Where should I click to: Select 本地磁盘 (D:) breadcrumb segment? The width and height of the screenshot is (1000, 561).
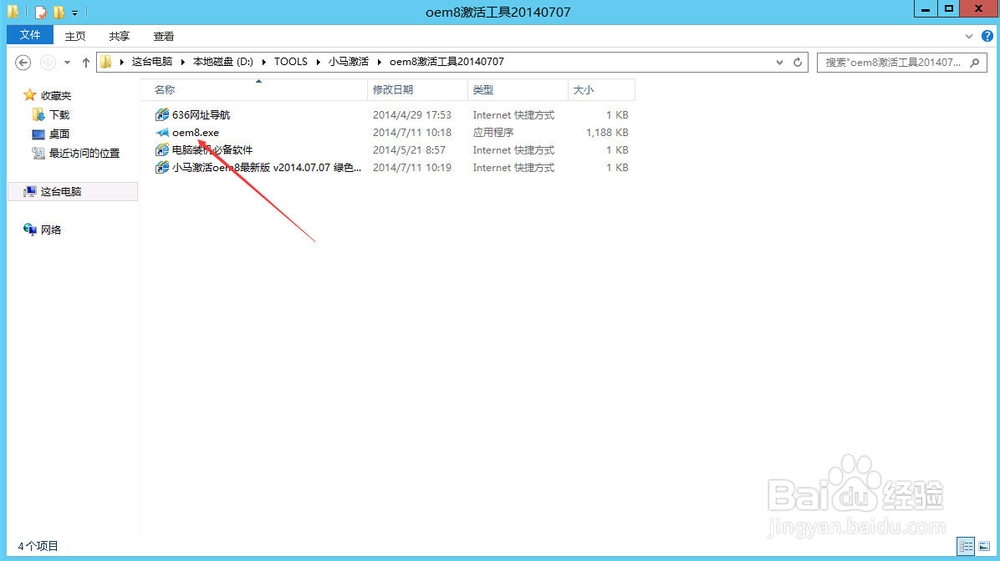tap(223, 61)
